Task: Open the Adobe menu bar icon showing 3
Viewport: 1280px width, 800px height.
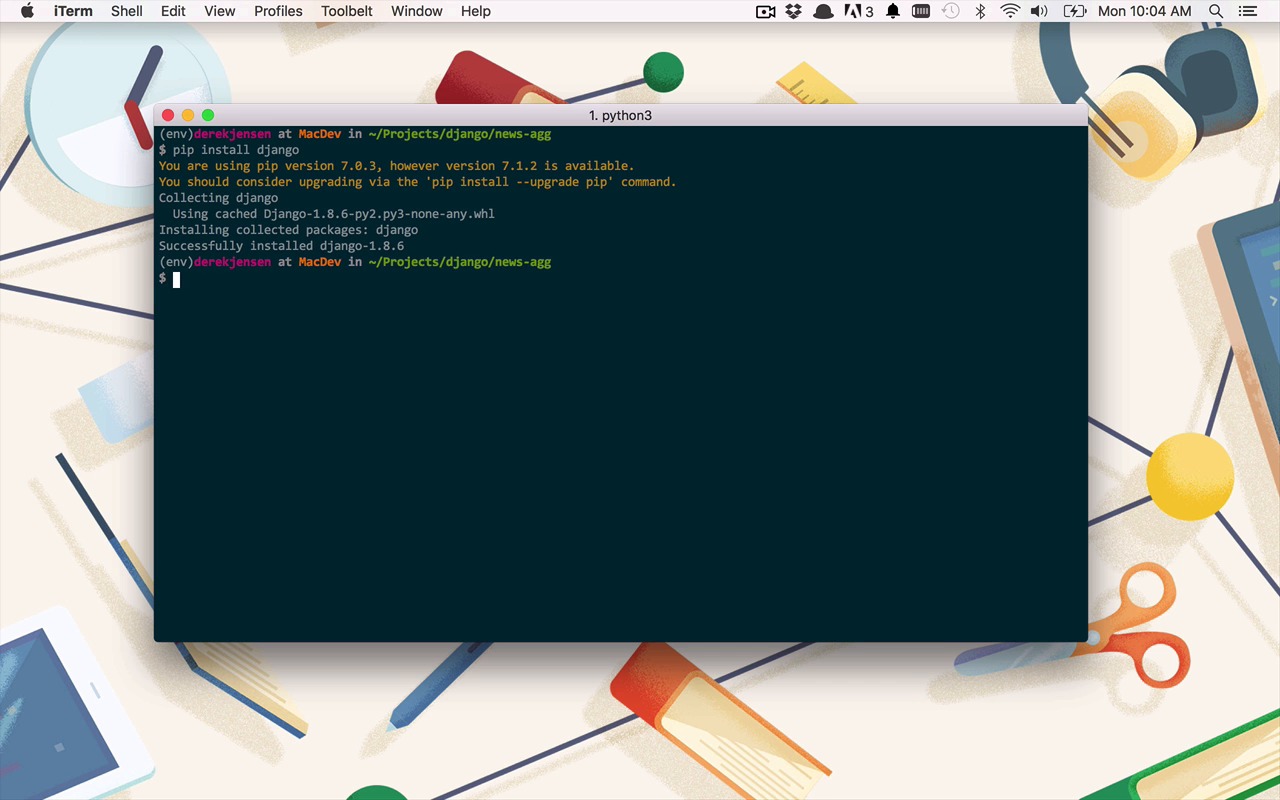Action: point(859,11)
